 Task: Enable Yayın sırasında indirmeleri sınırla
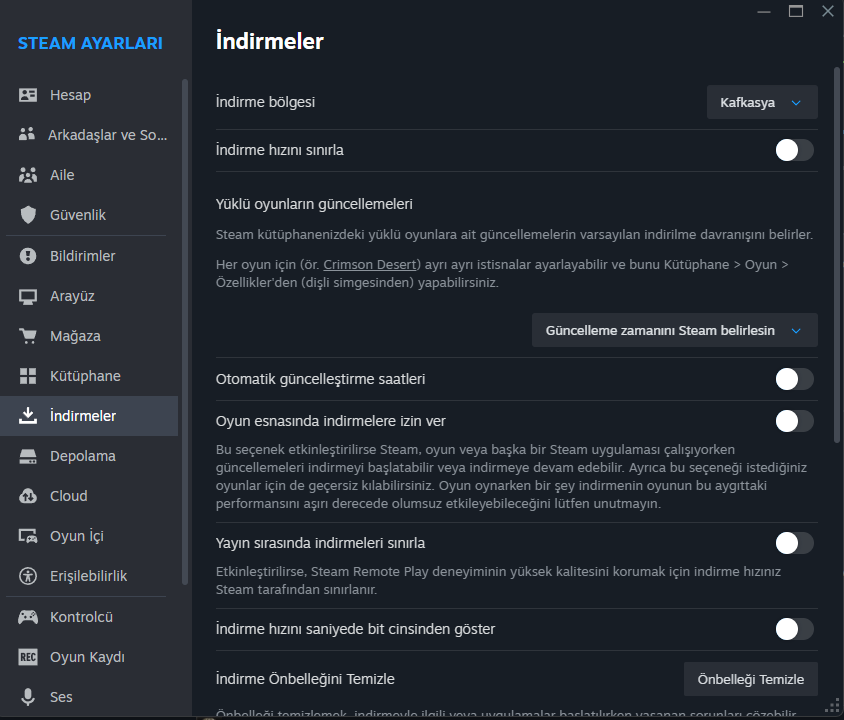pos(794,543)
